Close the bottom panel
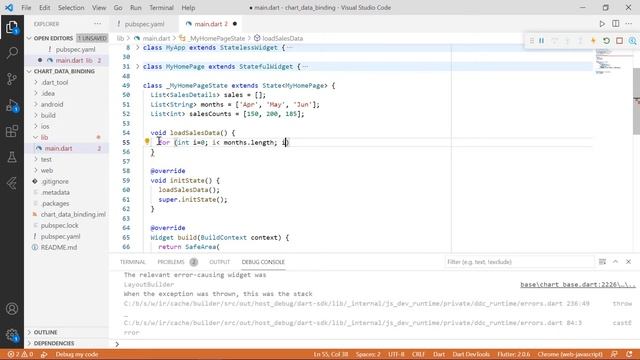The width and height of the screenshot is (640, 360). point(629,262)
